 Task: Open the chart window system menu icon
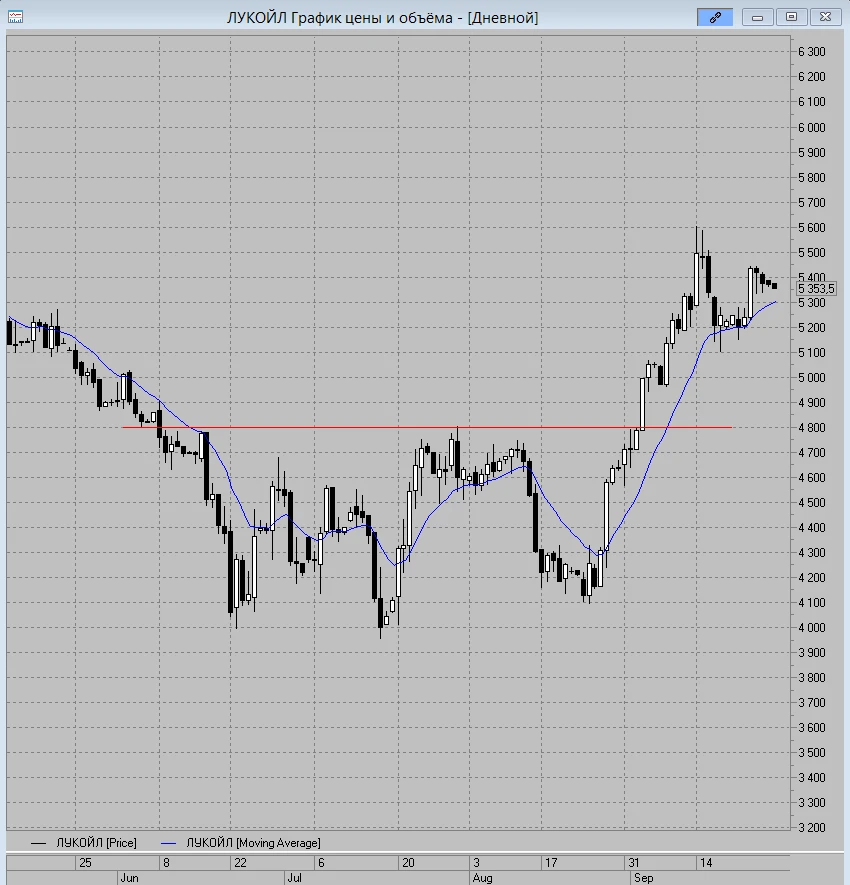pyautogui.click(x=15, y=17)
